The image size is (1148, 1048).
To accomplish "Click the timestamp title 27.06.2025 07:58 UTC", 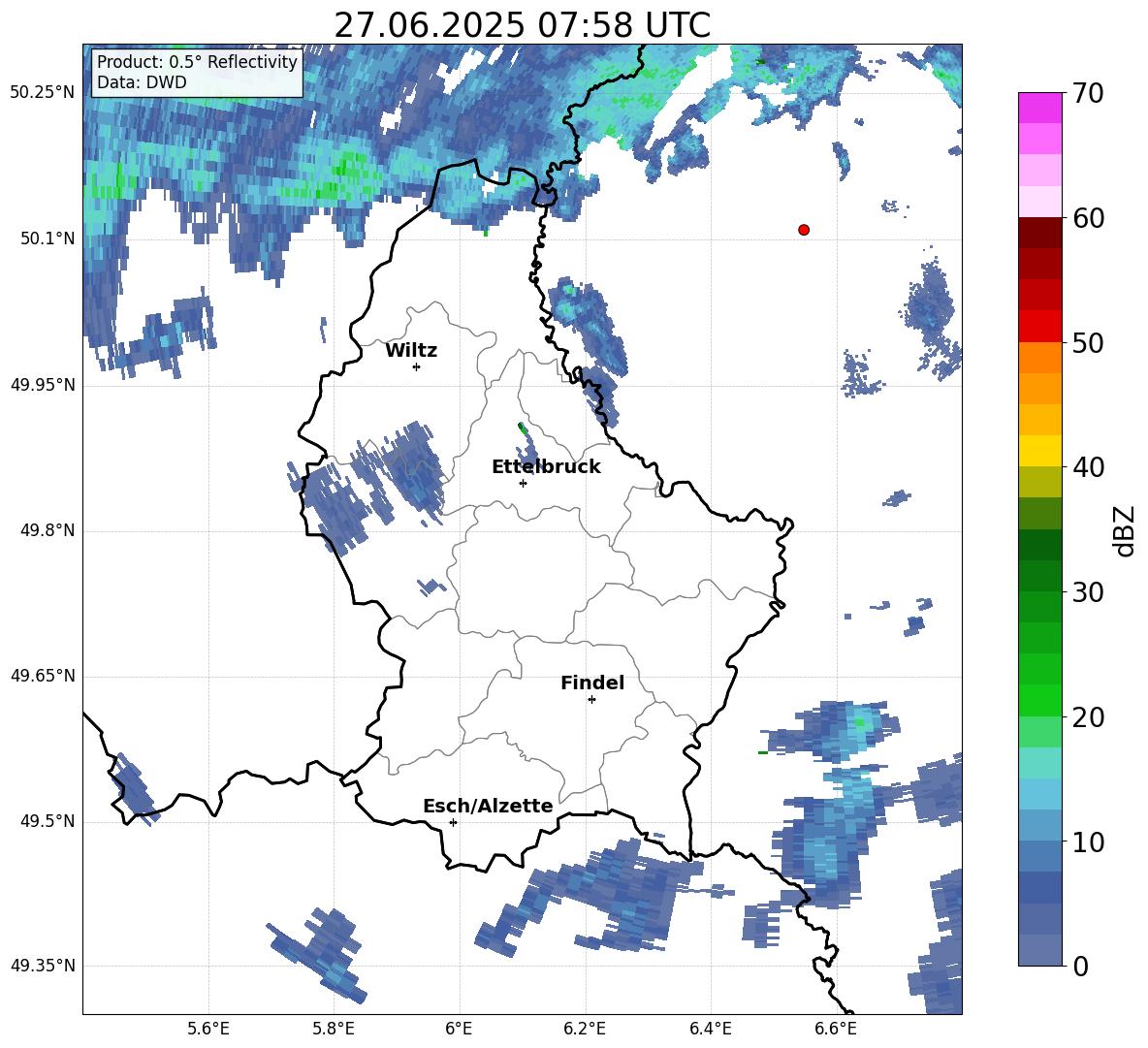I will pyautogui.click(x=522, y=25).
